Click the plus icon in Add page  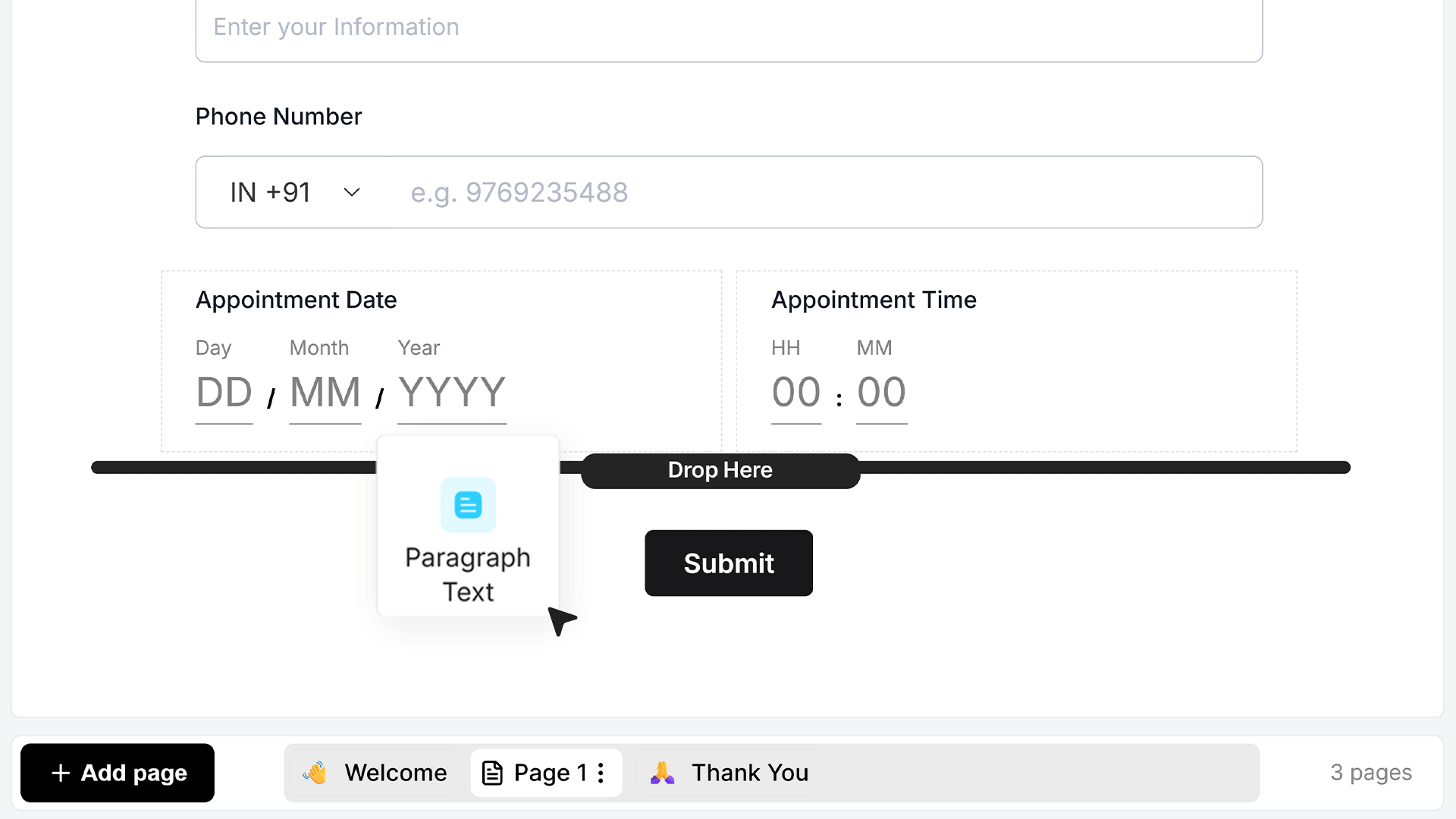(61, 773)
